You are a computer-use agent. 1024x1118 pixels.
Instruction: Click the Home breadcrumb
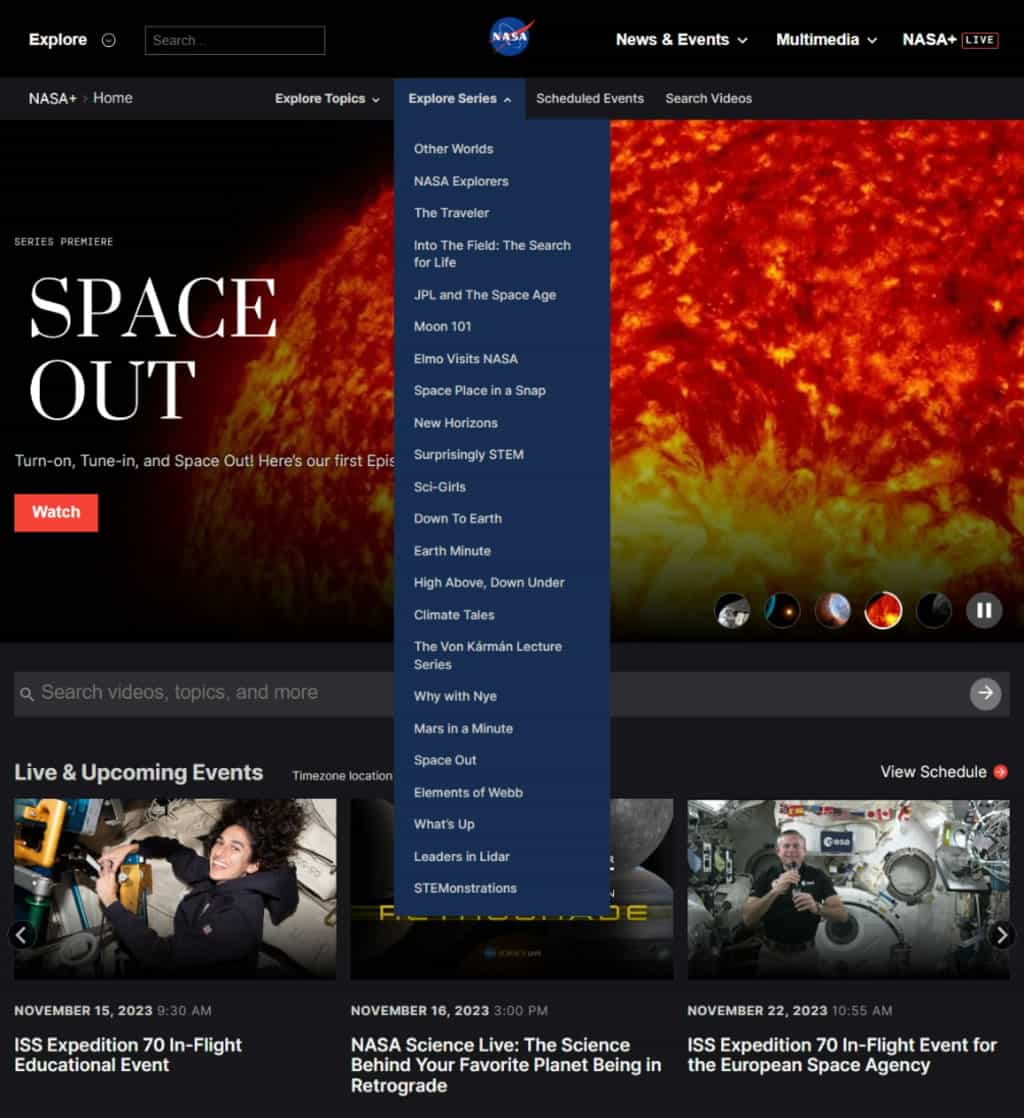click(x=113, y=98)
